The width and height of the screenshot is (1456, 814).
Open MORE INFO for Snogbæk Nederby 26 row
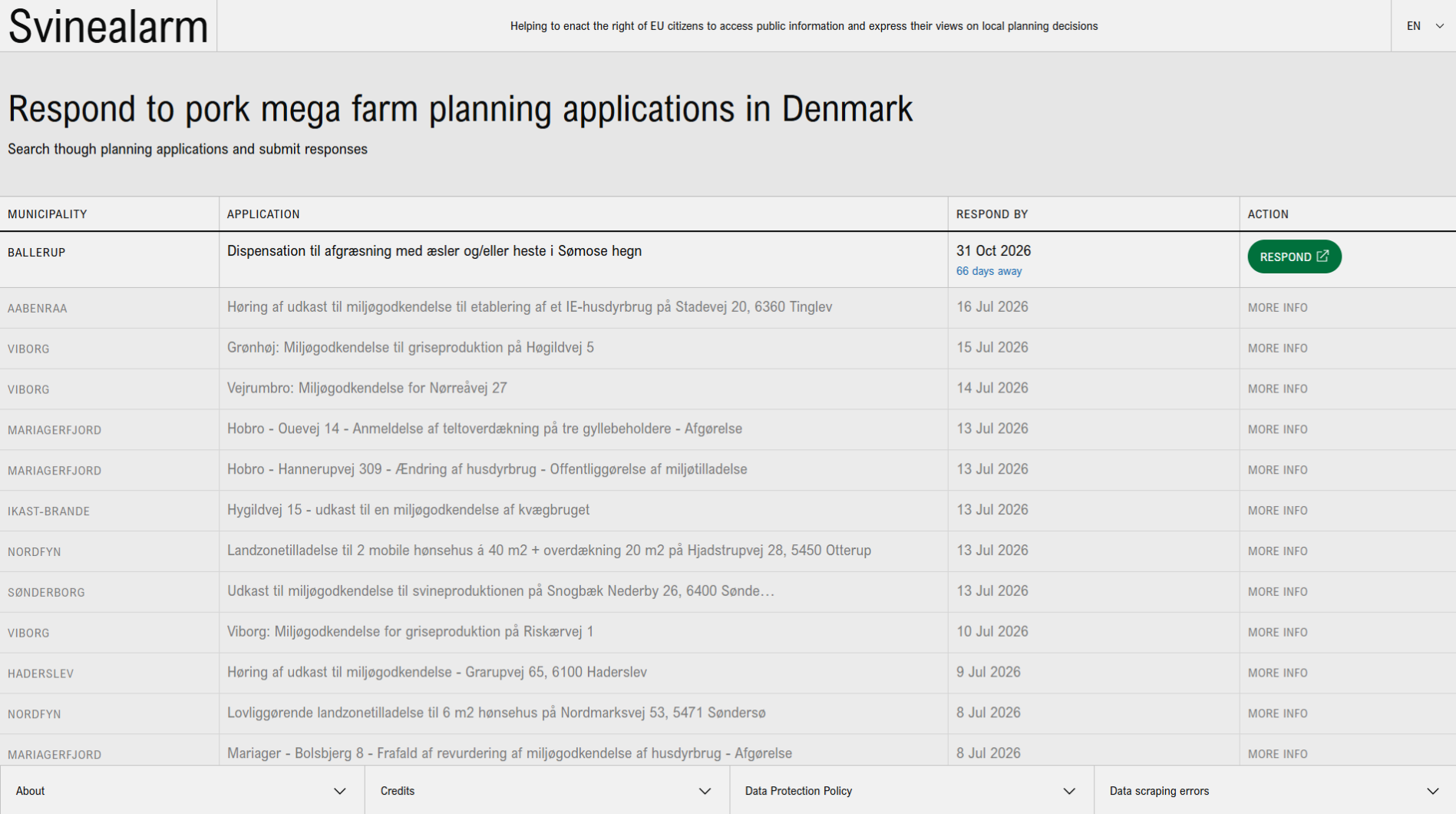1277,592
